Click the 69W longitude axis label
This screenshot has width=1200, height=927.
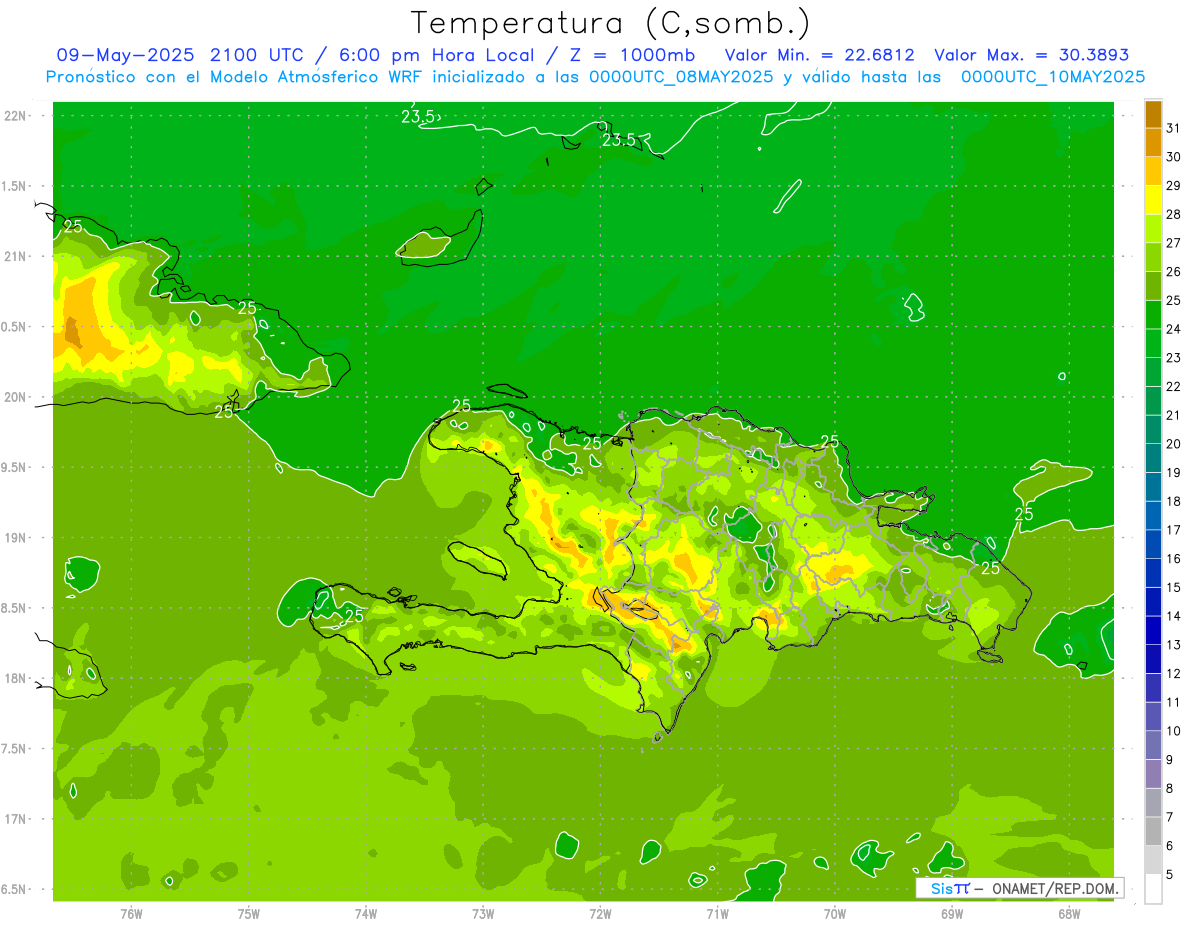[952, 913]
